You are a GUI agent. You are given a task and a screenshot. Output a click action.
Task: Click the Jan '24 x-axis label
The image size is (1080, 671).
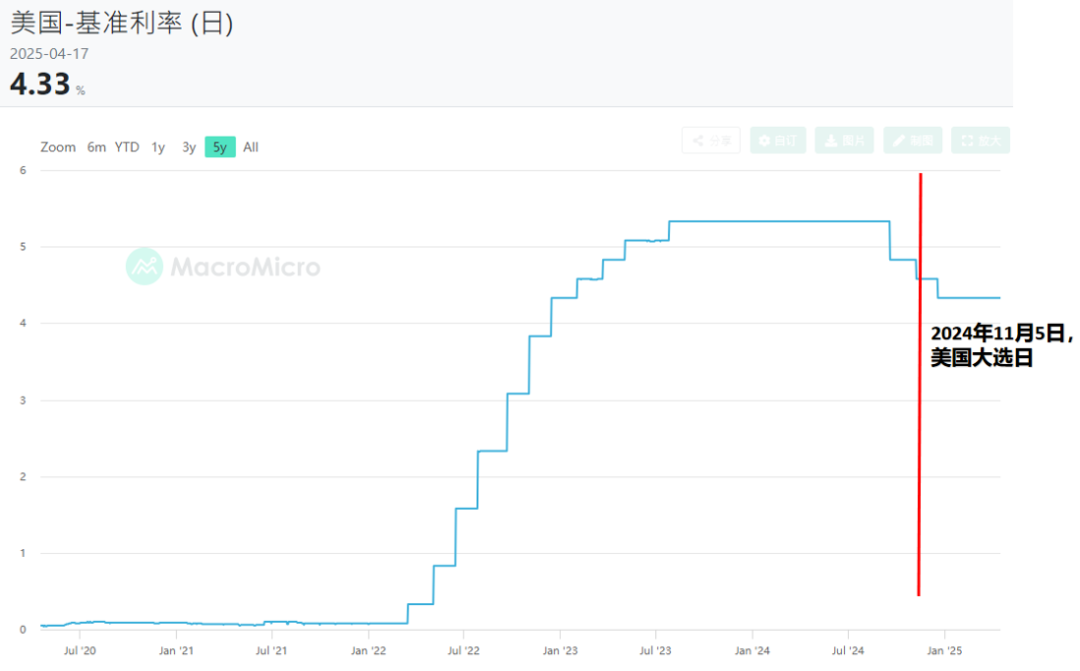[752, 649]
